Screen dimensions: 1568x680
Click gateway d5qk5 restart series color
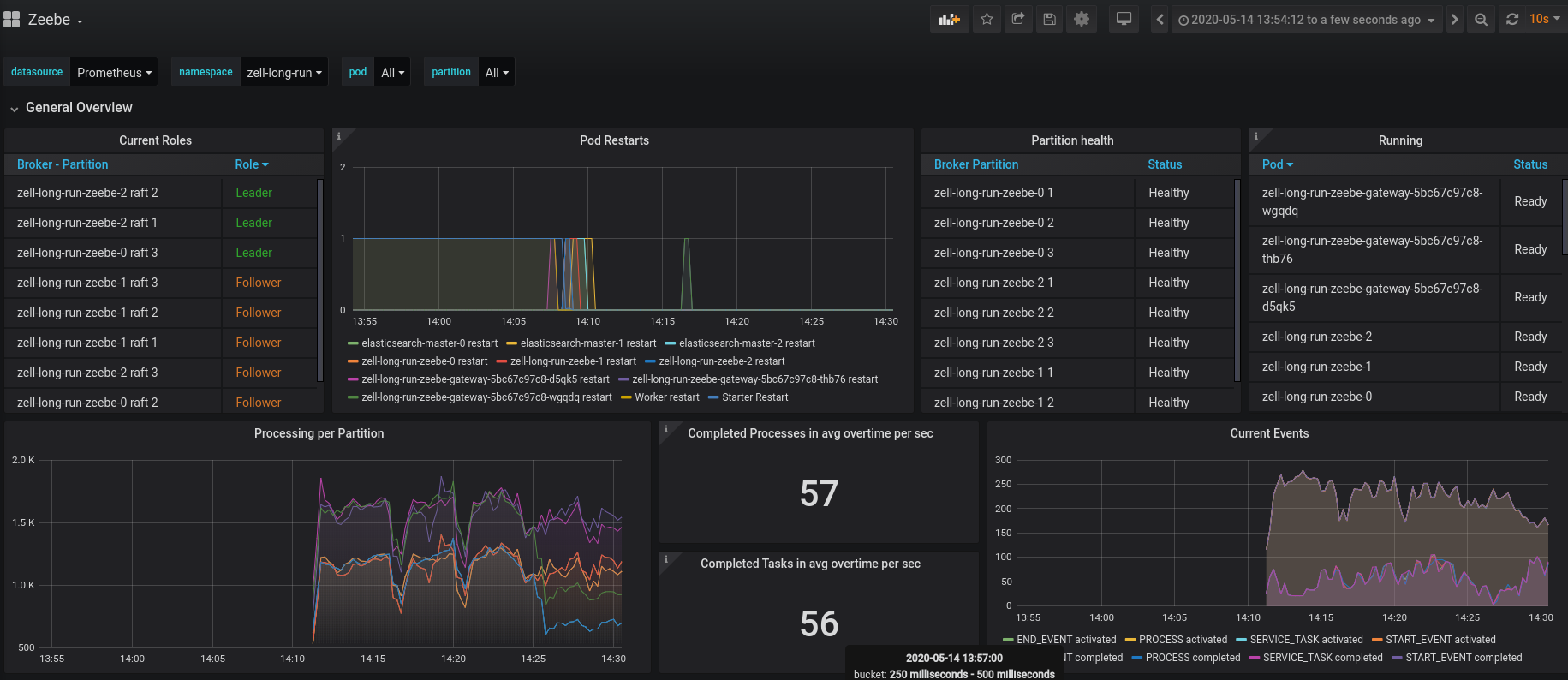tap(353, 379)
